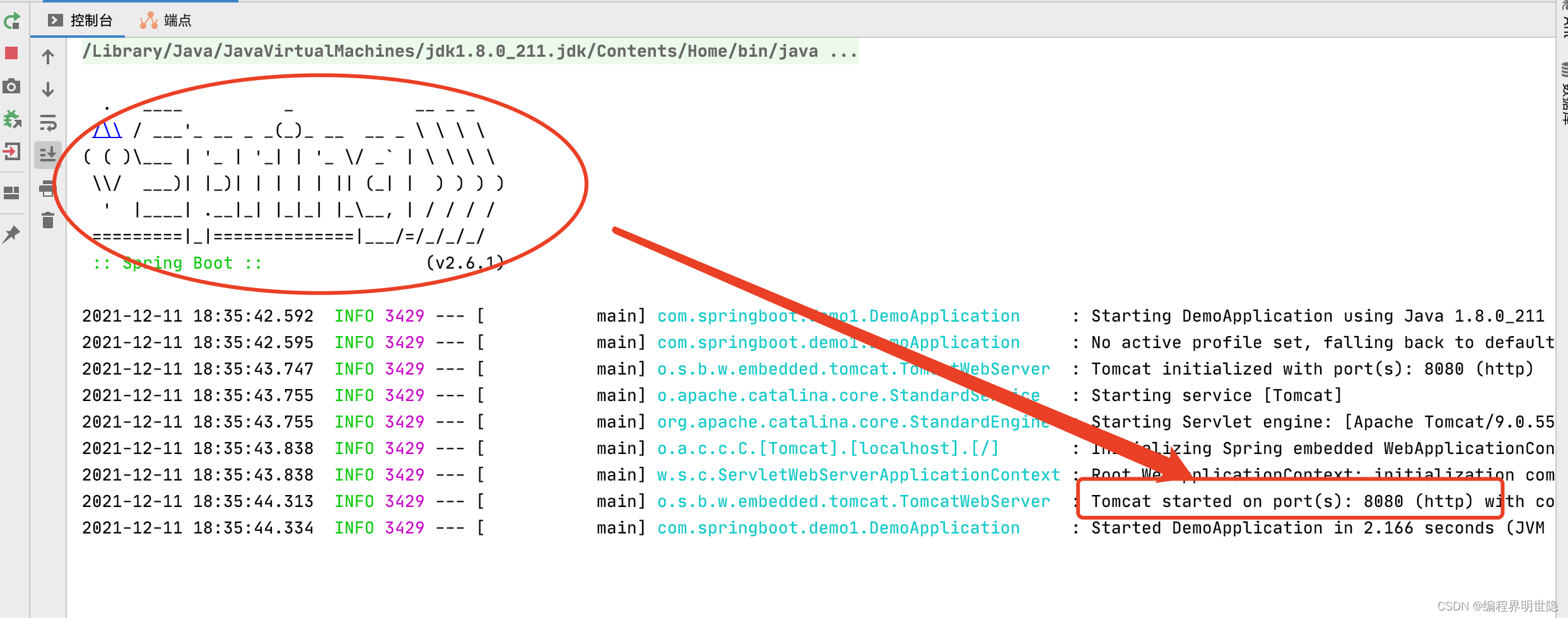Image resolution: width=1568 pixels, height=618 pixels.
Task: Click the '(v2.6.1)' version text
Action: click(x=465, y=263)
